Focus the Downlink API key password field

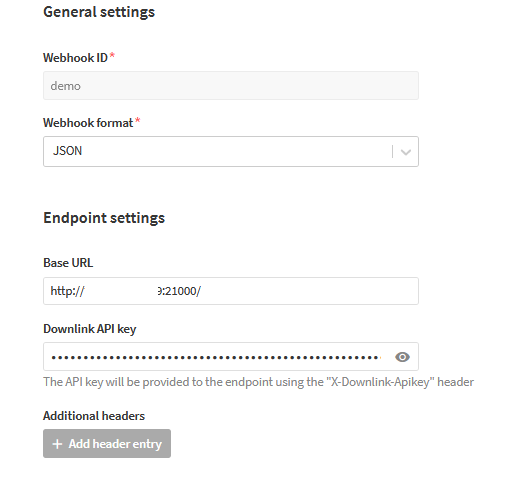point(231,357)
